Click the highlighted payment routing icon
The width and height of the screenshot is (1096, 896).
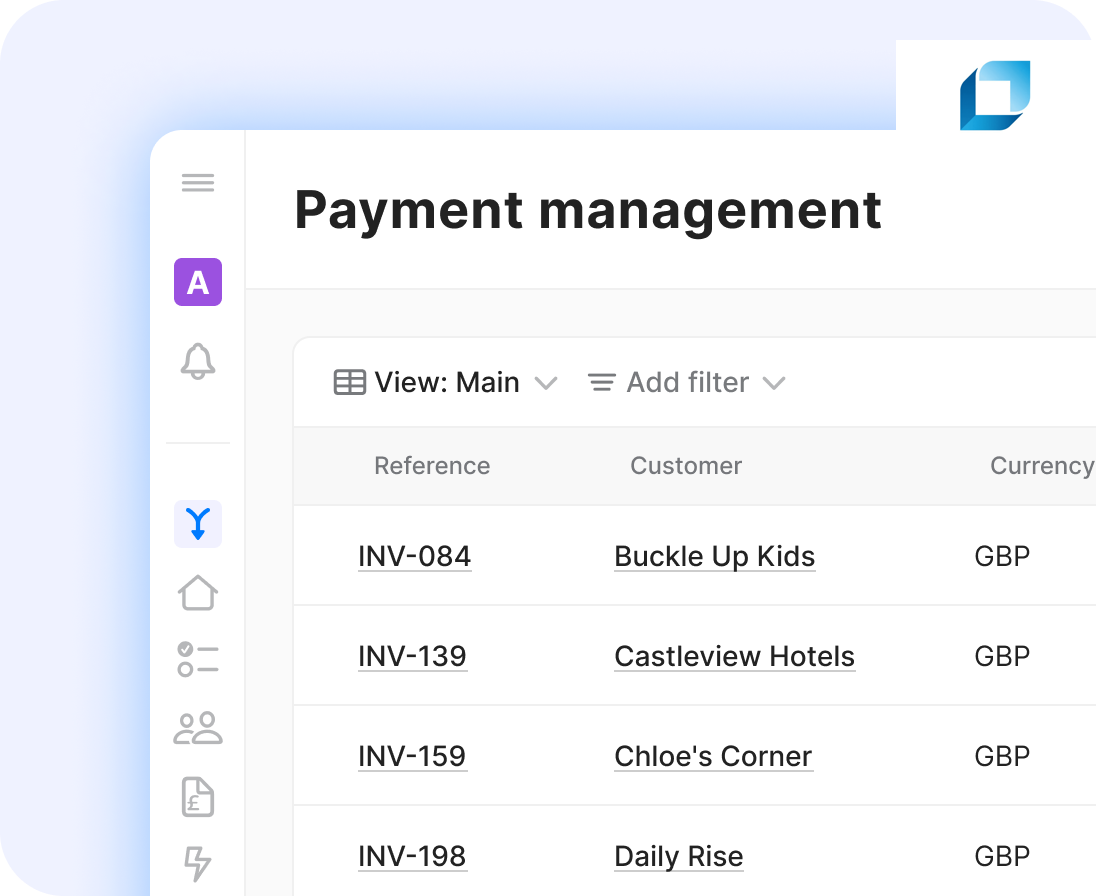point(197,524)
